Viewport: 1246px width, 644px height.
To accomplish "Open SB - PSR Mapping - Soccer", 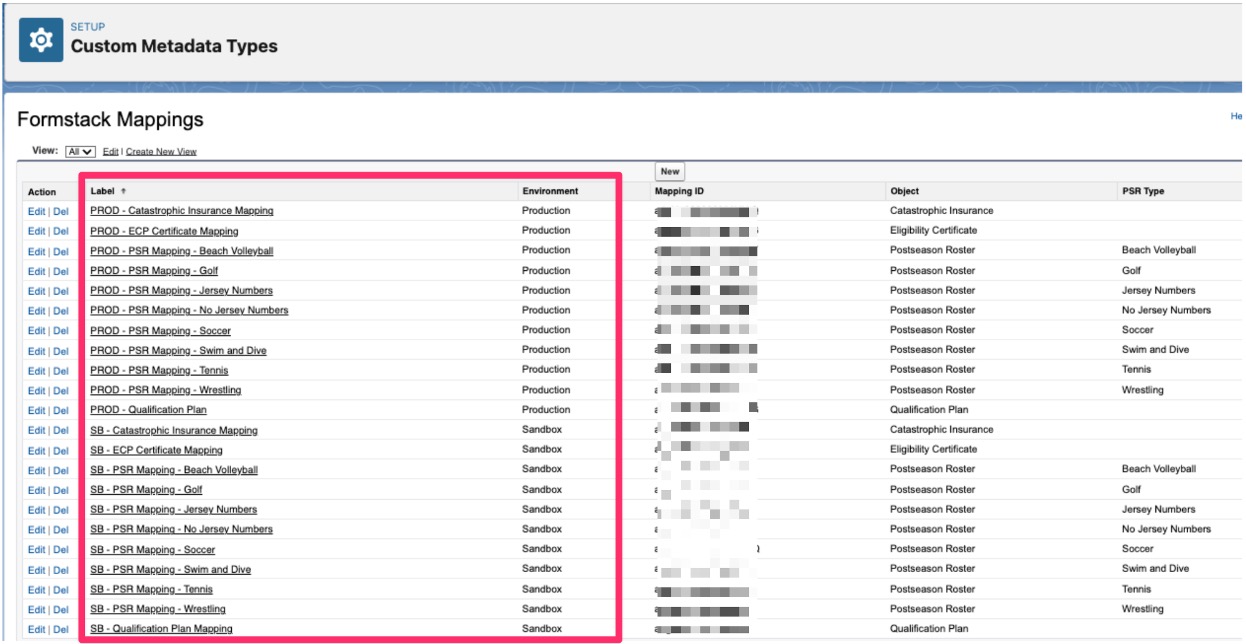I will (x=152, y=549).
